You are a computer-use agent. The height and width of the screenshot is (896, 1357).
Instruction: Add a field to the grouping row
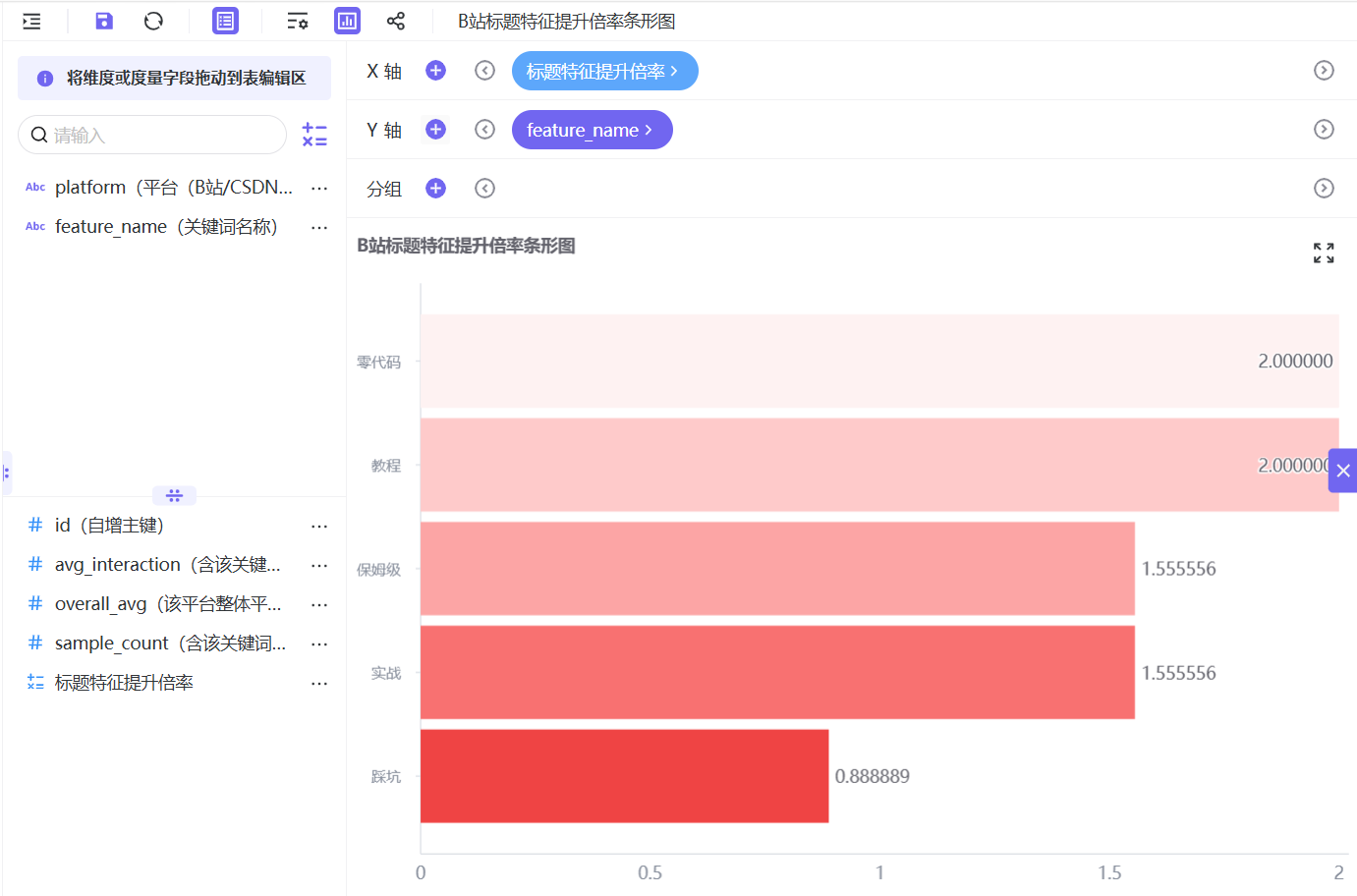tap(436, 189)
